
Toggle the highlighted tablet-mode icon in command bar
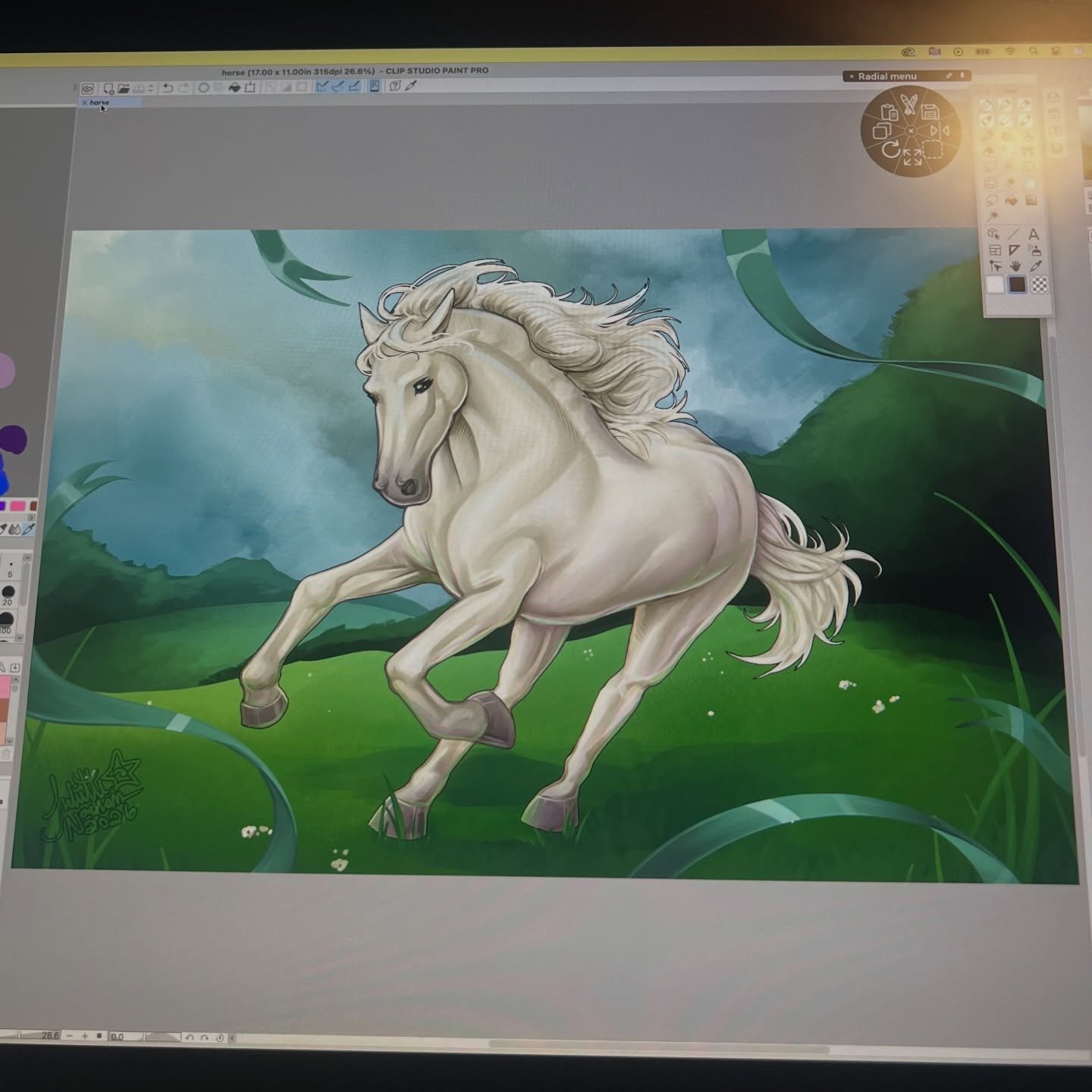tap(375, 86)
